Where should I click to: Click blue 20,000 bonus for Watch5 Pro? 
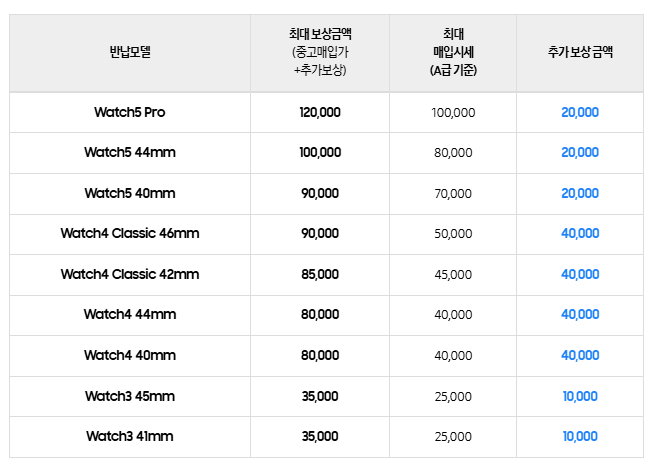tap(580, 112)
